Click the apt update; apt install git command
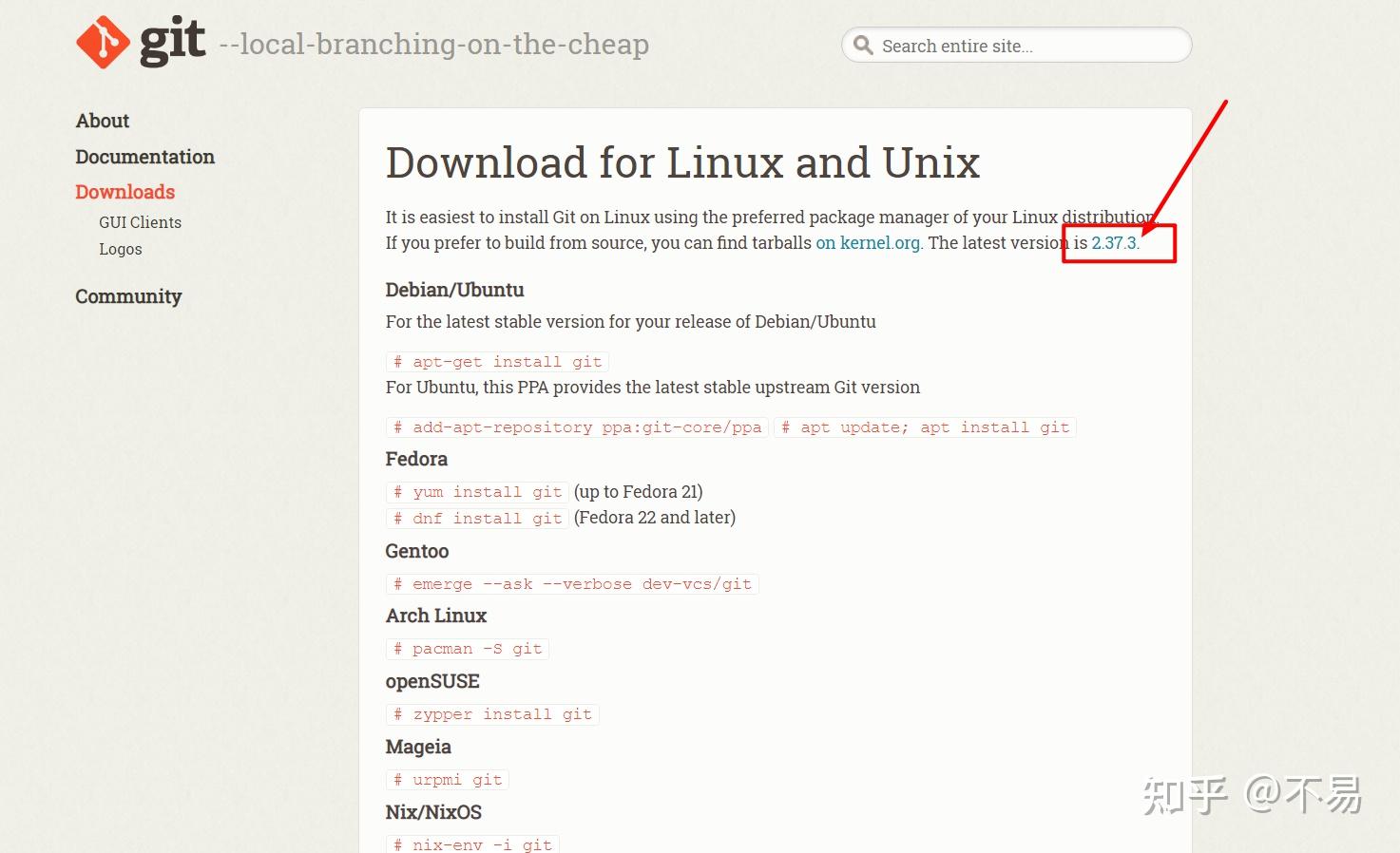 925,427
